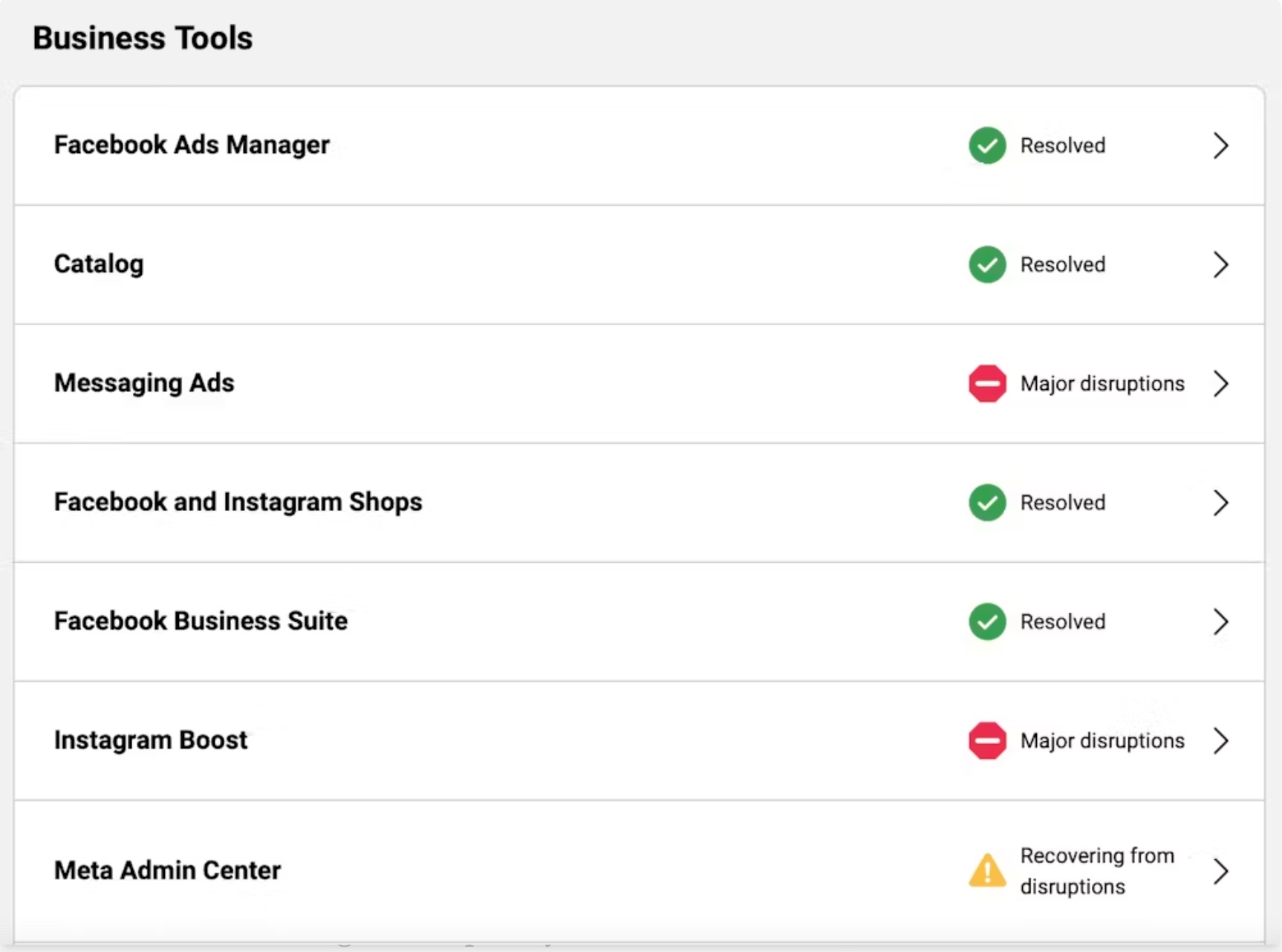Select Facebook and Instagram Shops label
Viewport: 1282px width, 952px height.
[x=238, y=503]
